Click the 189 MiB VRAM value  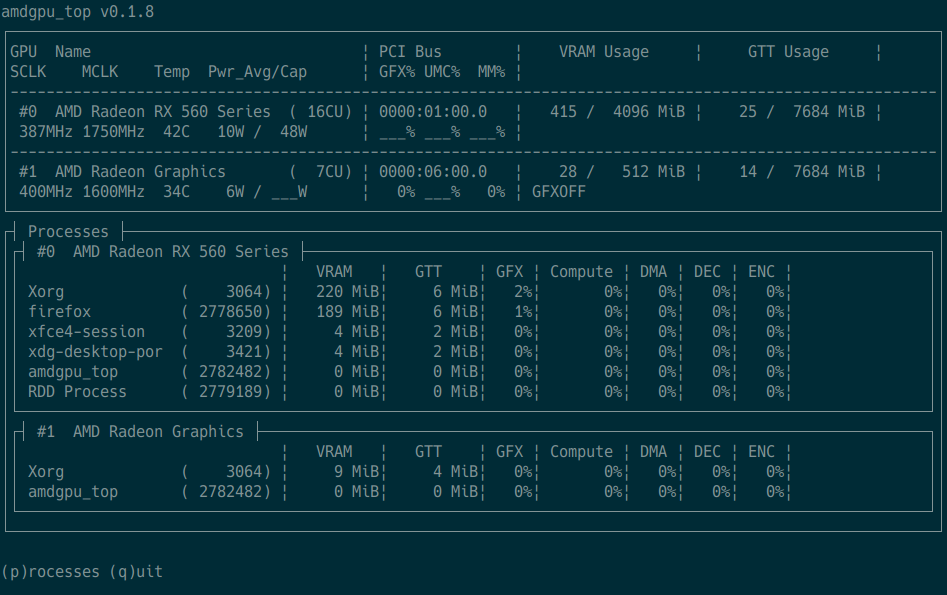tap(347, 312)
